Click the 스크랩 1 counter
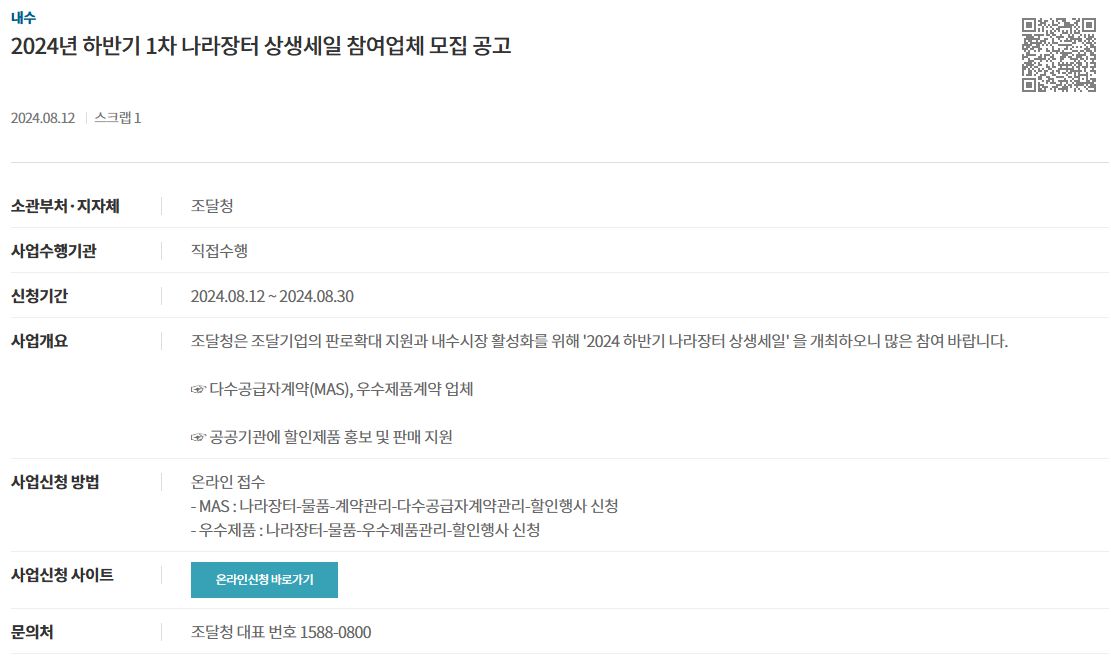This screenshot has width=1111, height=661. pyautogui.click(x=118, y=118)
